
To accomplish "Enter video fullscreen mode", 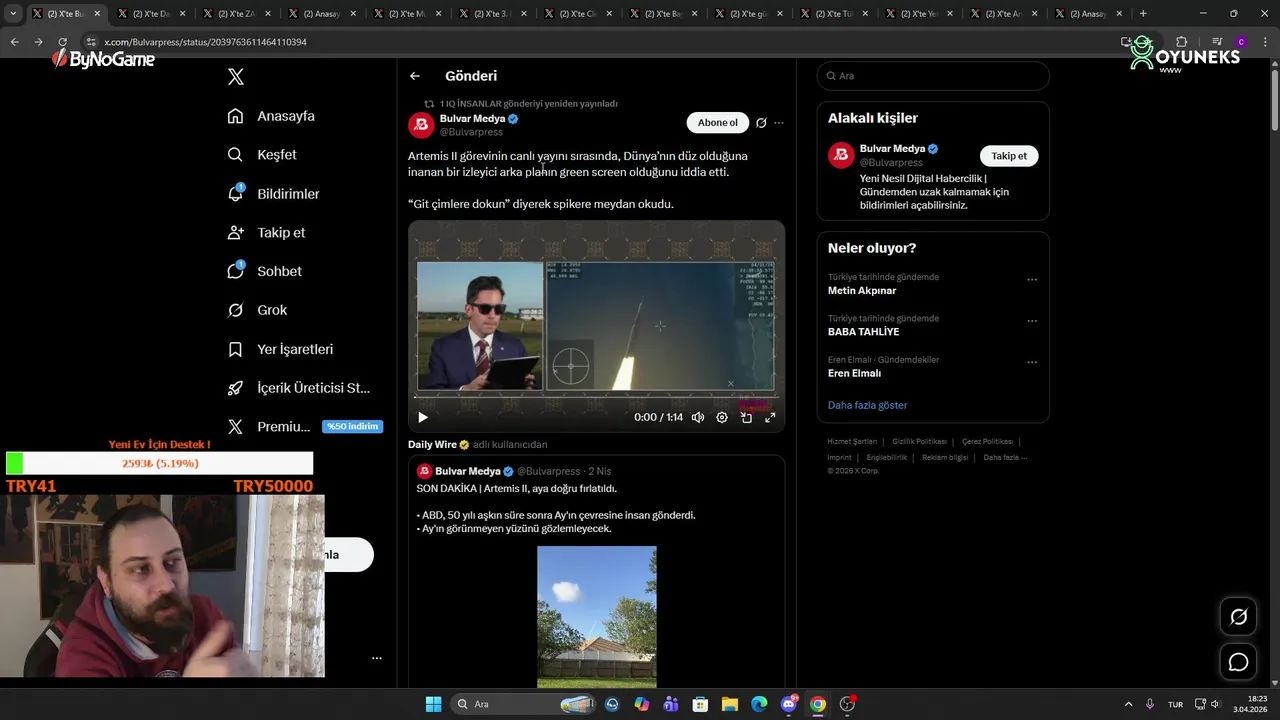I will pos(770,418).
